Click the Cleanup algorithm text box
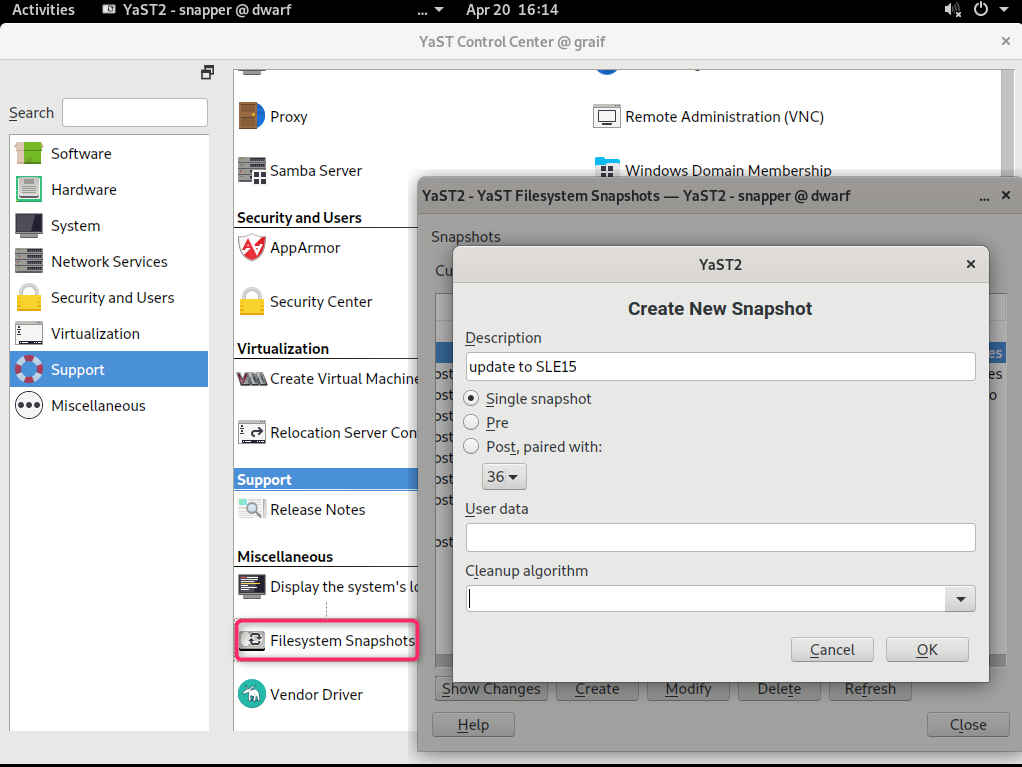 coord(706,599)
